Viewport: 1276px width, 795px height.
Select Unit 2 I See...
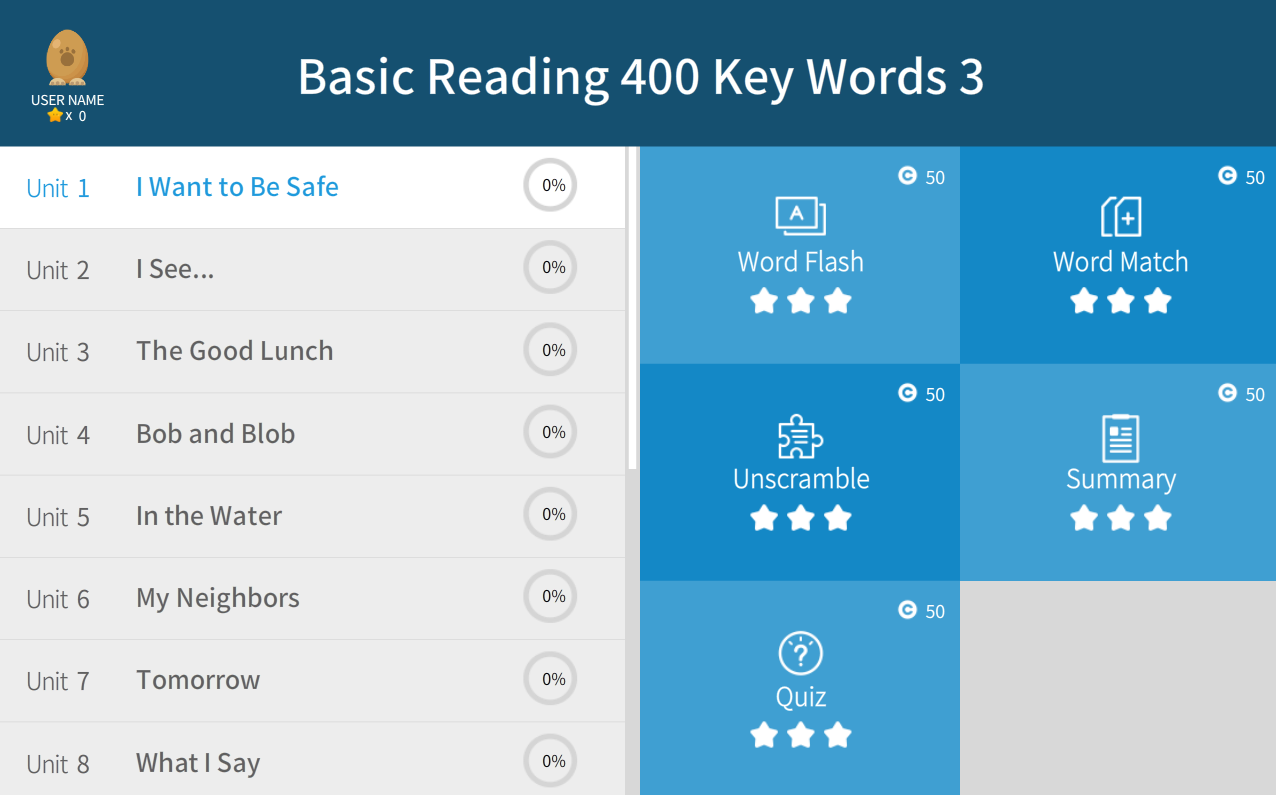[175, 269]
